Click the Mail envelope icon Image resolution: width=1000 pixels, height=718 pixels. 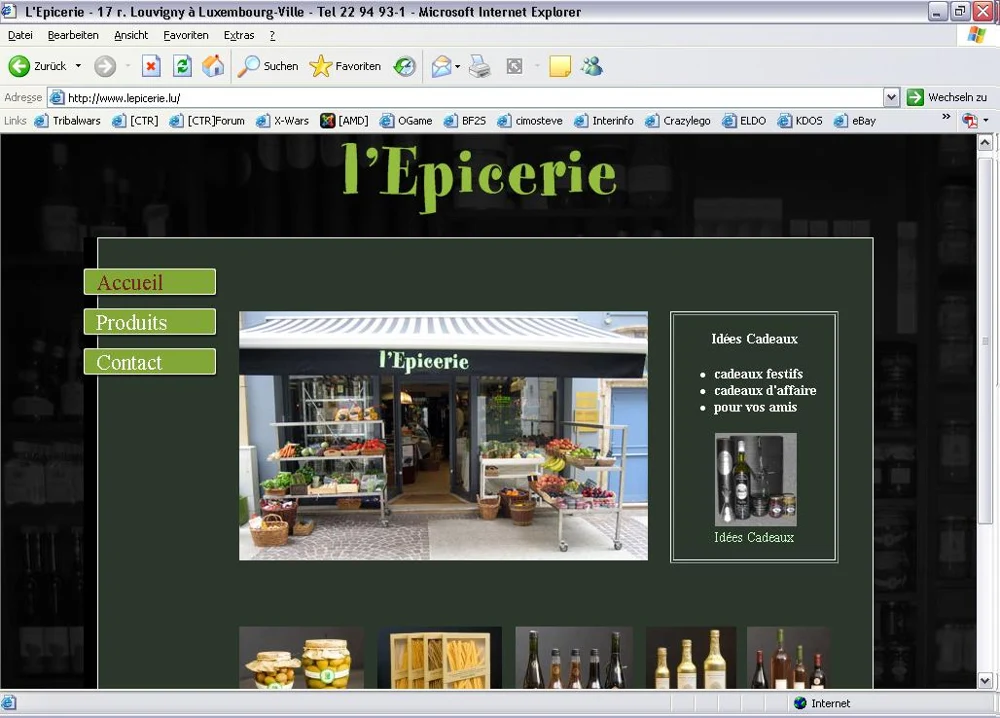[441, 66]
